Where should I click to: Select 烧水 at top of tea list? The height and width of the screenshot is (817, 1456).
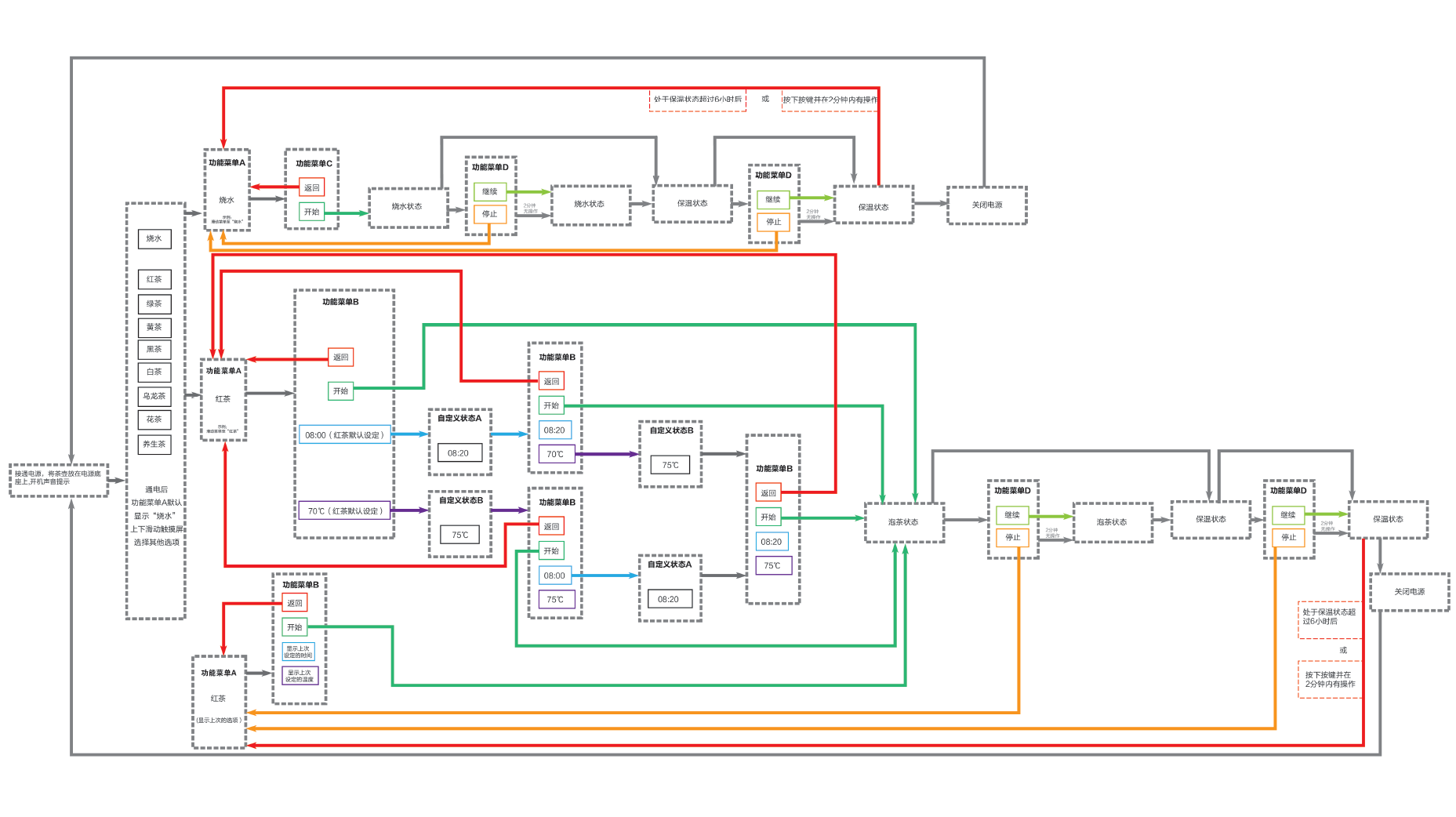coord(154,238)
